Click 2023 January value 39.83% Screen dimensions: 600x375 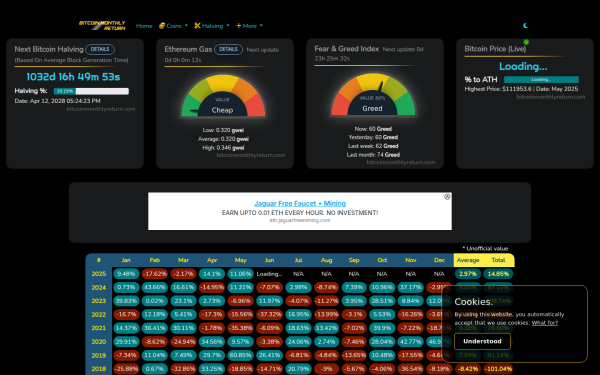pyautogui.click(x=126, y=301)
